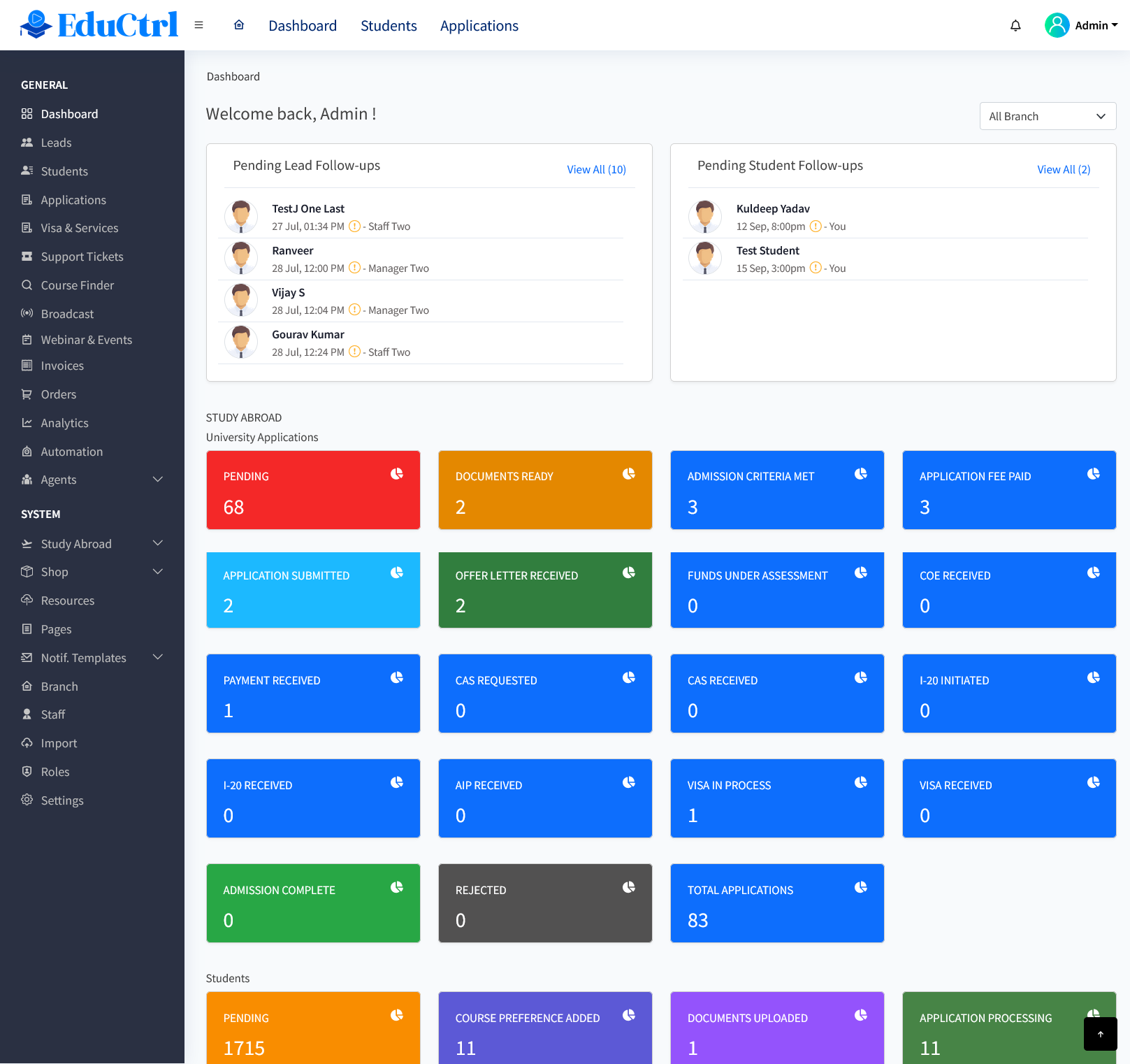
Task: Open the Students menu in the top bar
Action: click(389, 25)
